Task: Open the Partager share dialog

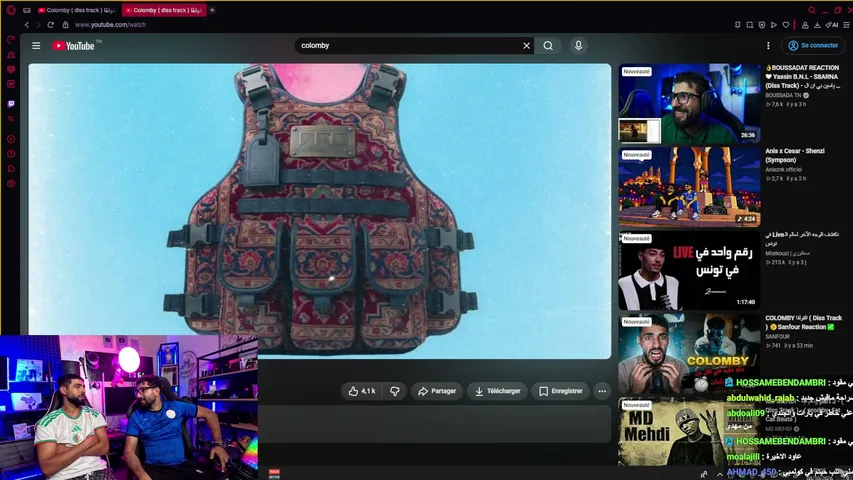Action: 437,391
